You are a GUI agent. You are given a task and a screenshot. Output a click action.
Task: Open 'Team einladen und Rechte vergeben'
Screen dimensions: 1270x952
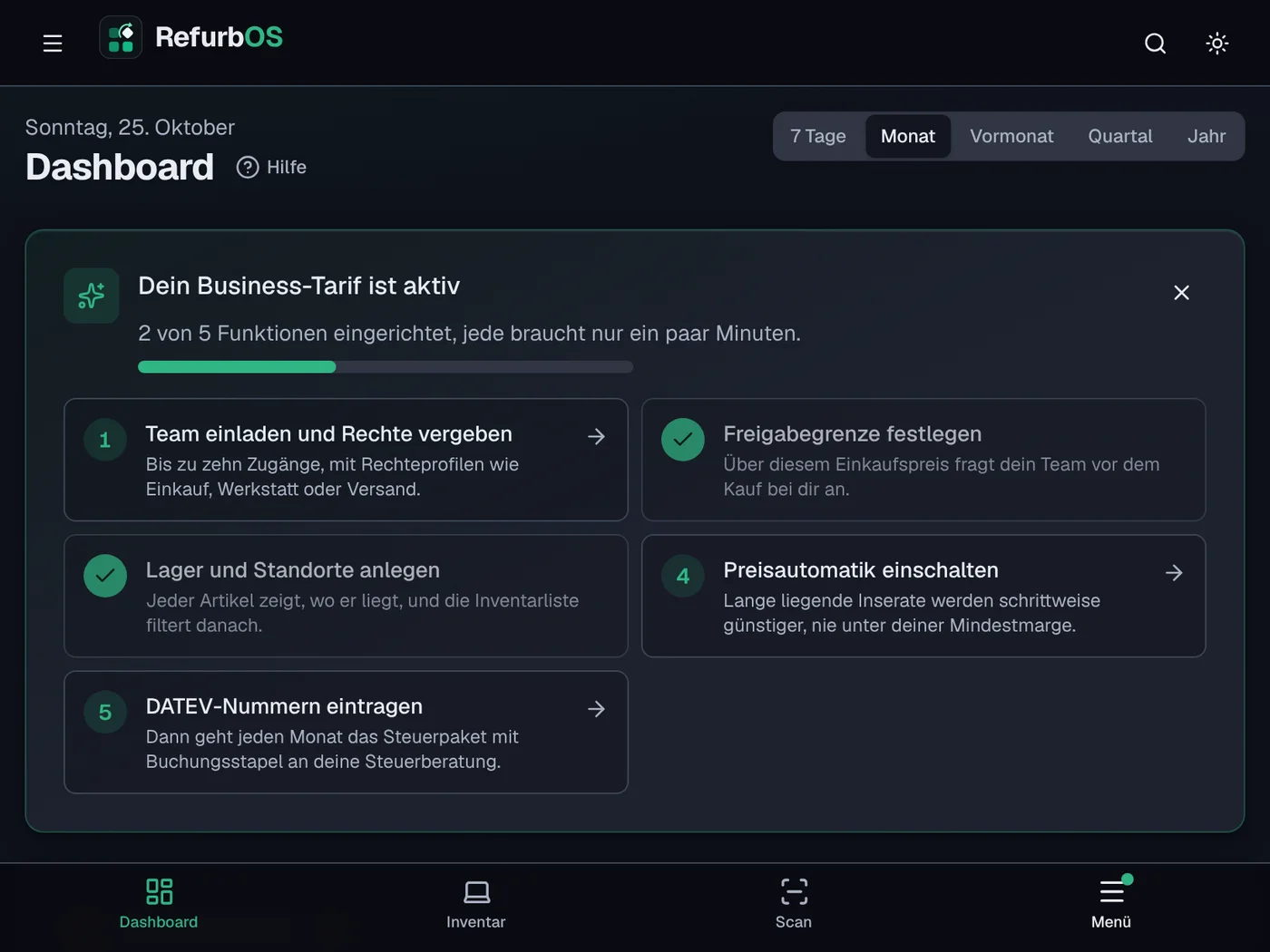(346, 460)
